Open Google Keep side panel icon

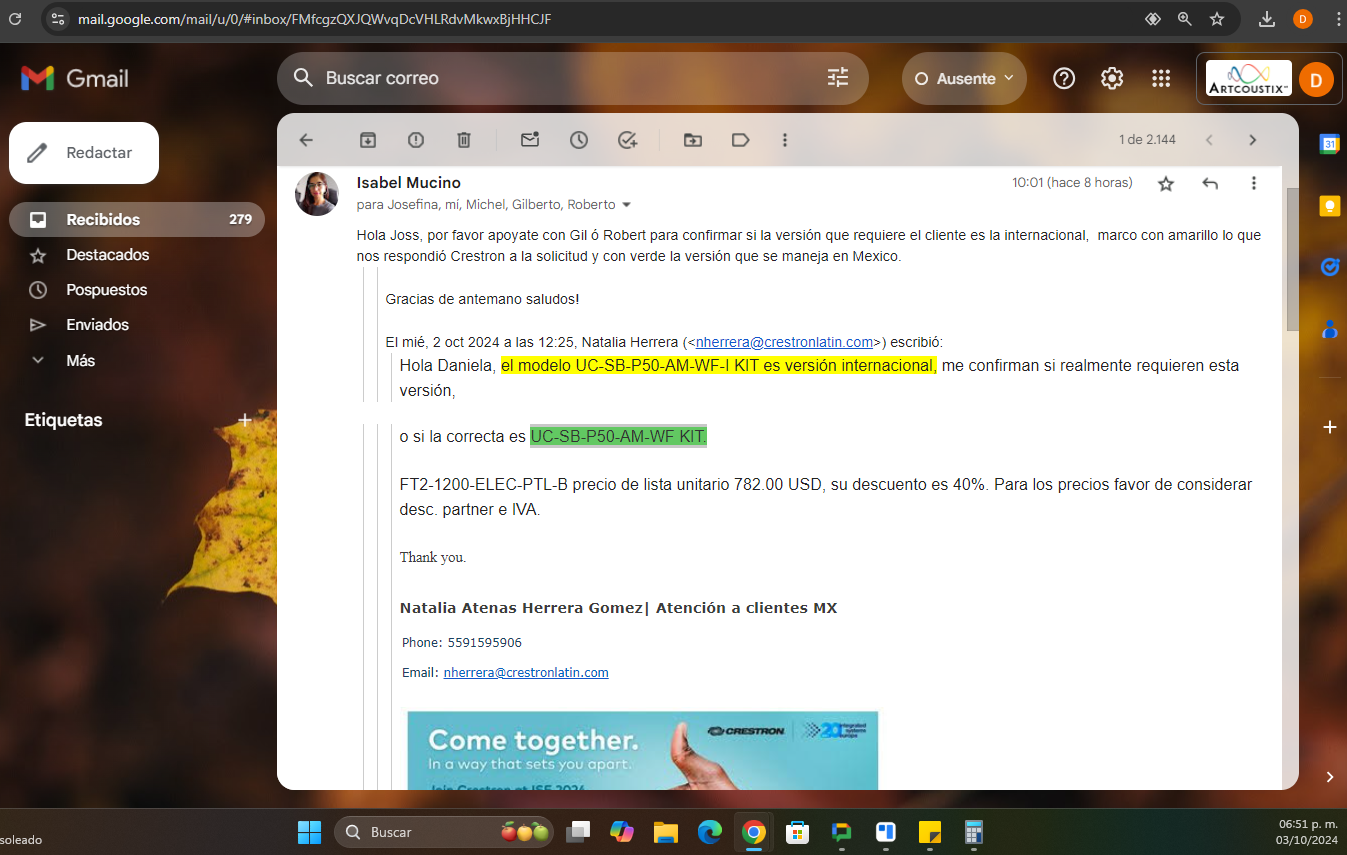coord(1330,205)
